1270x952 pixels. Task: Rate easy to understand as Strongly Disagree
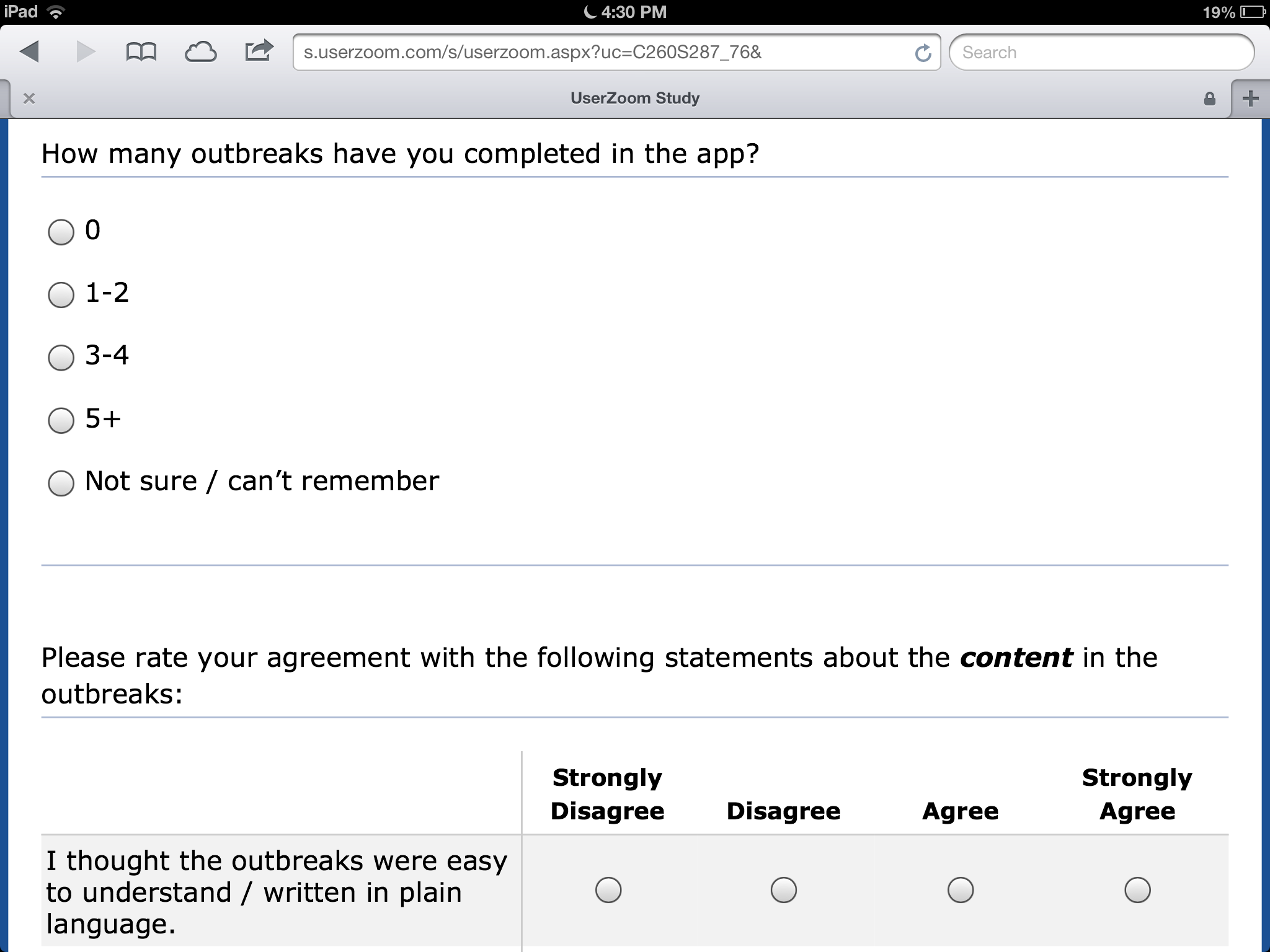tap(608, 890)
